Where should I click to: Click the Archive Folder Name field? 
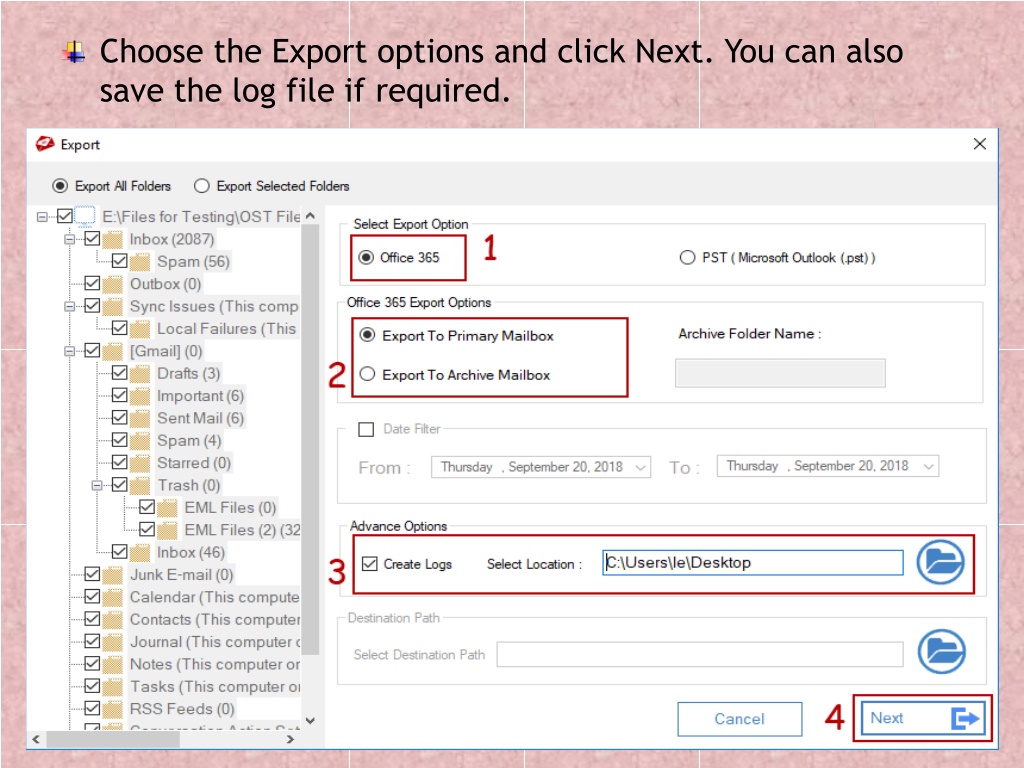780,373
